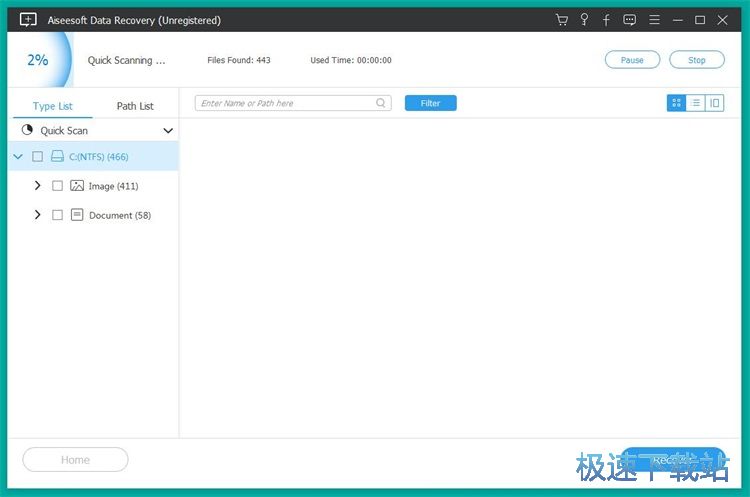Click the search magnifier icon

[x=381, y=103]
